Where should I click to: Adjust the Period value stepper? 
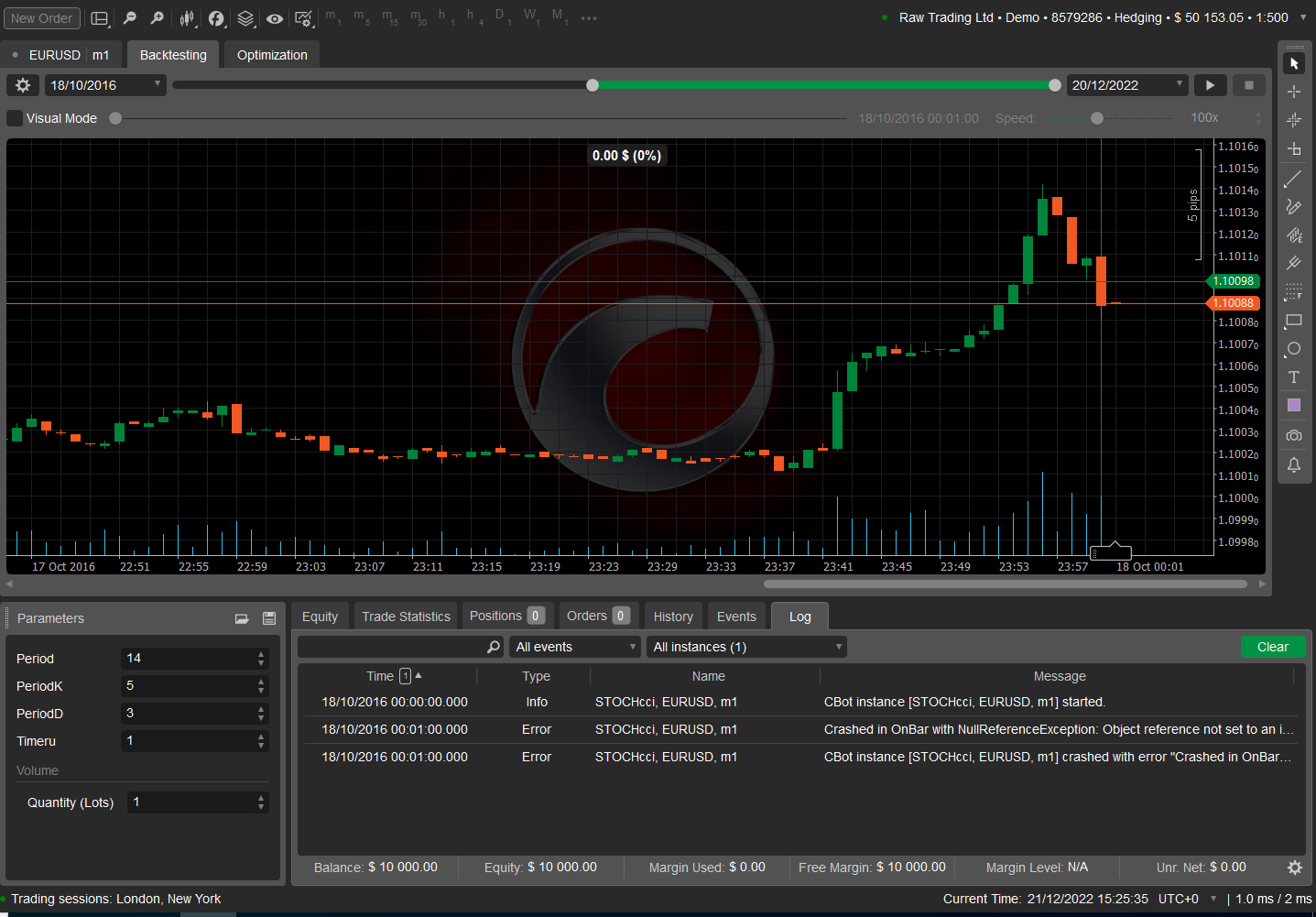coord(261,659)
